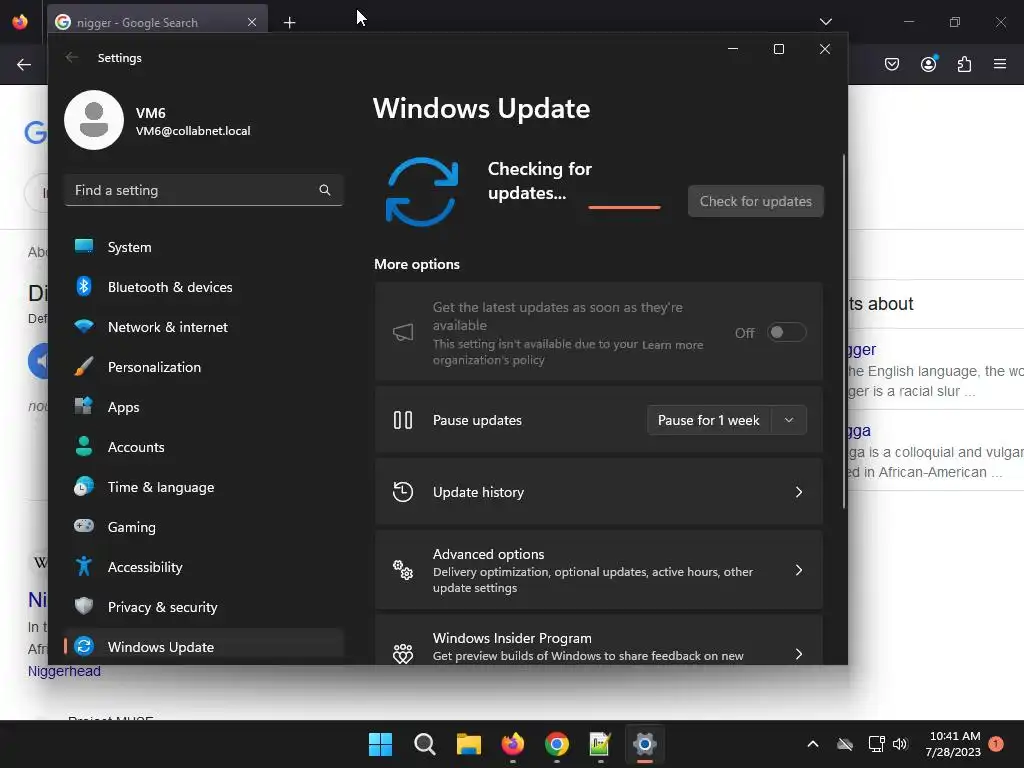Open the orange notification count badge

996,743
